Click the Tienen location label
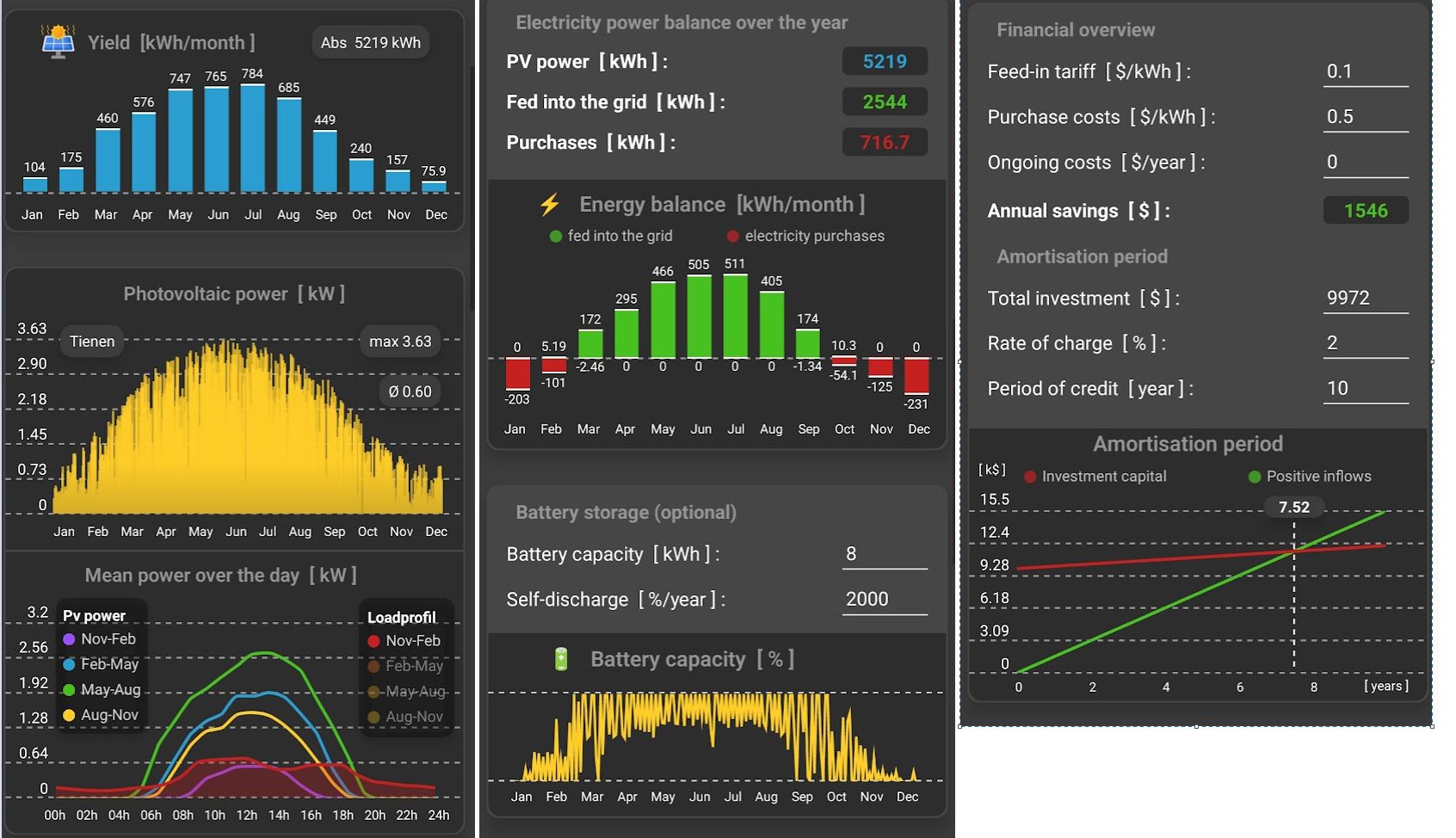 coord(92,342)
